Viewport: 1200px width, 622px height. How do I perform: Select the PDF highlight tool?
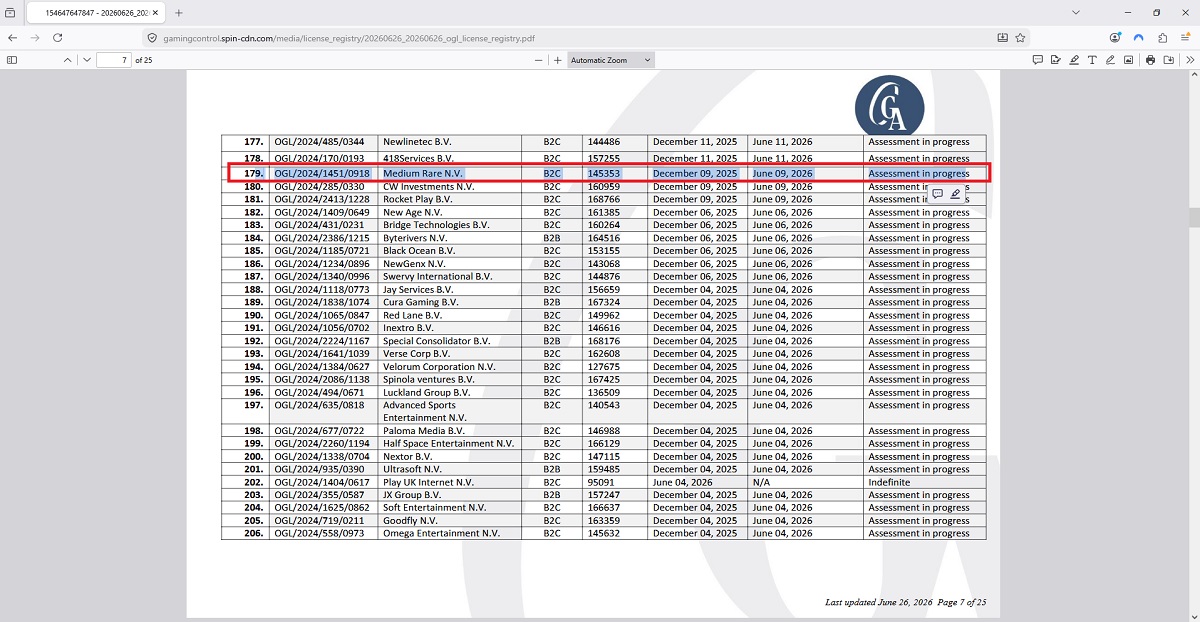1074,60
